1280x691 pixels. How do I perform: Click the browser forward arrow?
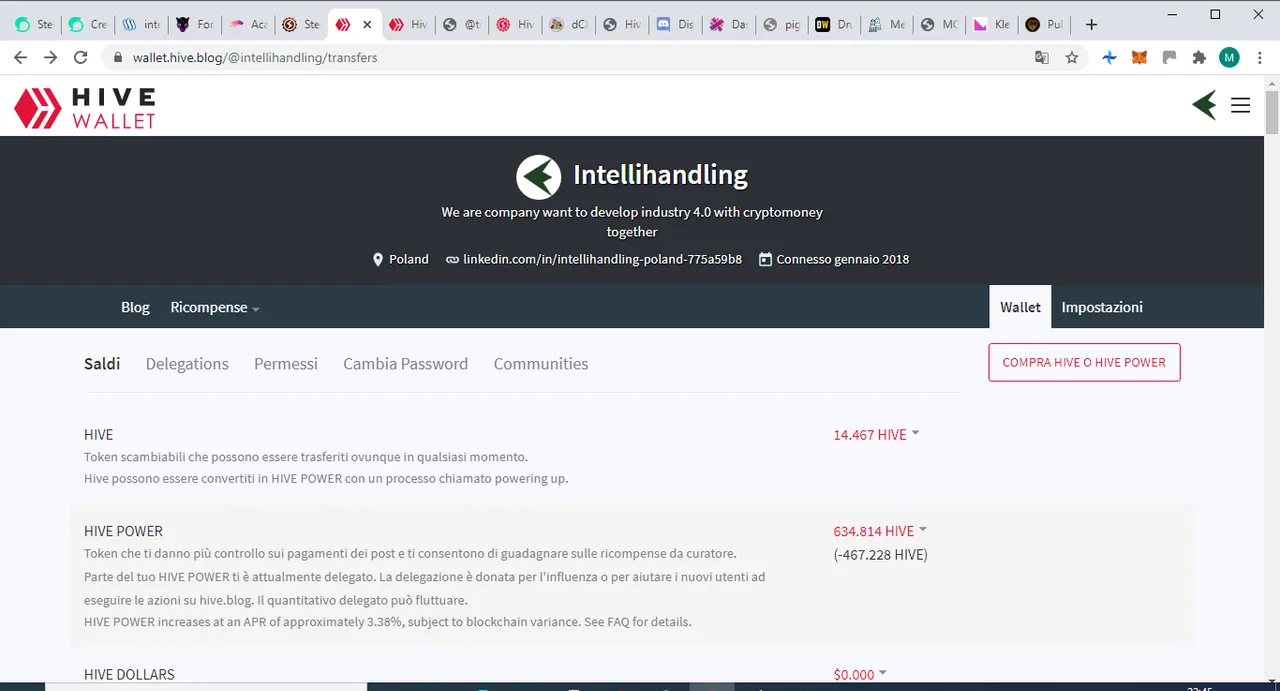pyautogui.click(x=50, y=58)
